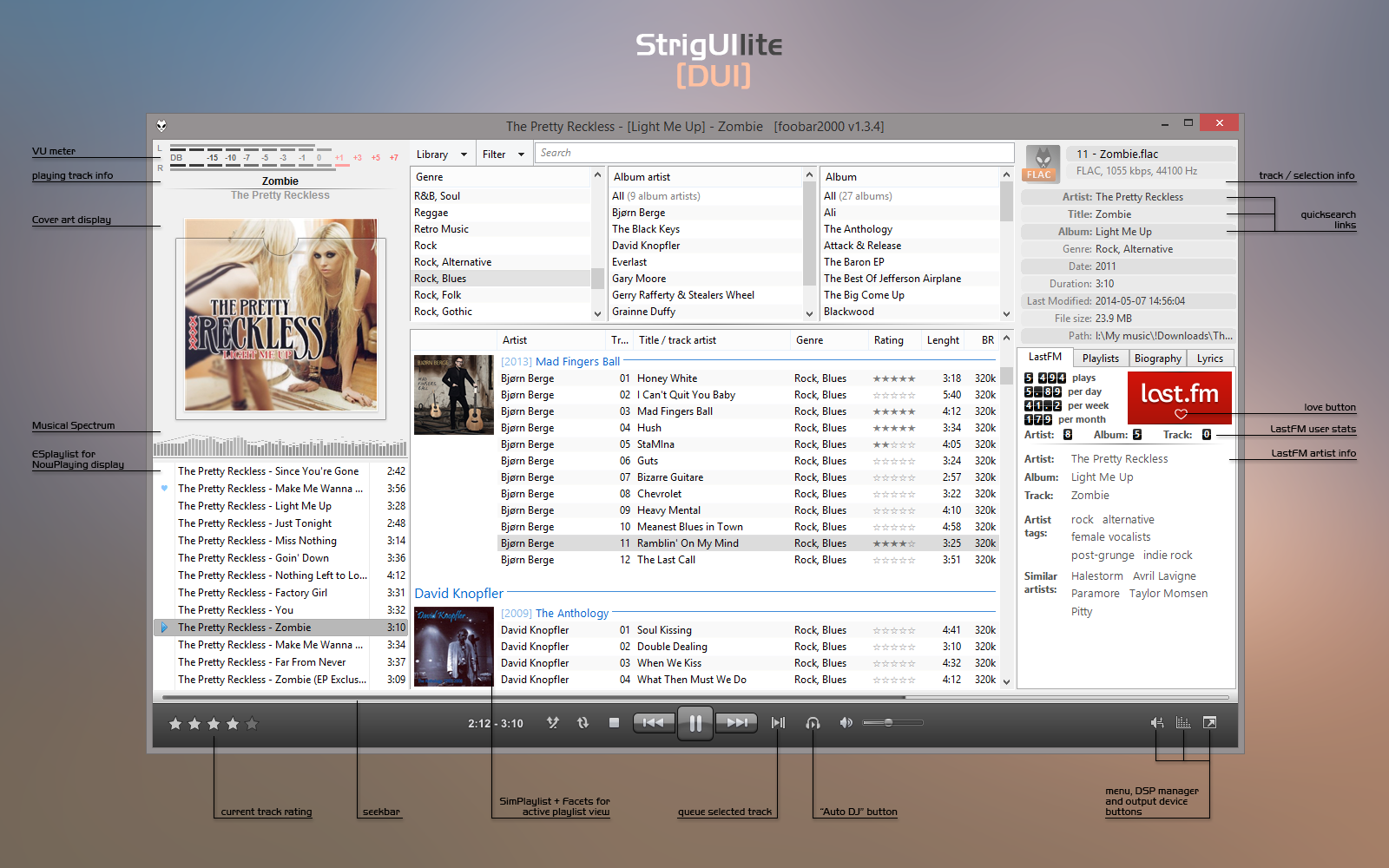This screenshot has width=1389, height=868.
Task: Set current track rating to one star
Action: (x=175, y=724)
